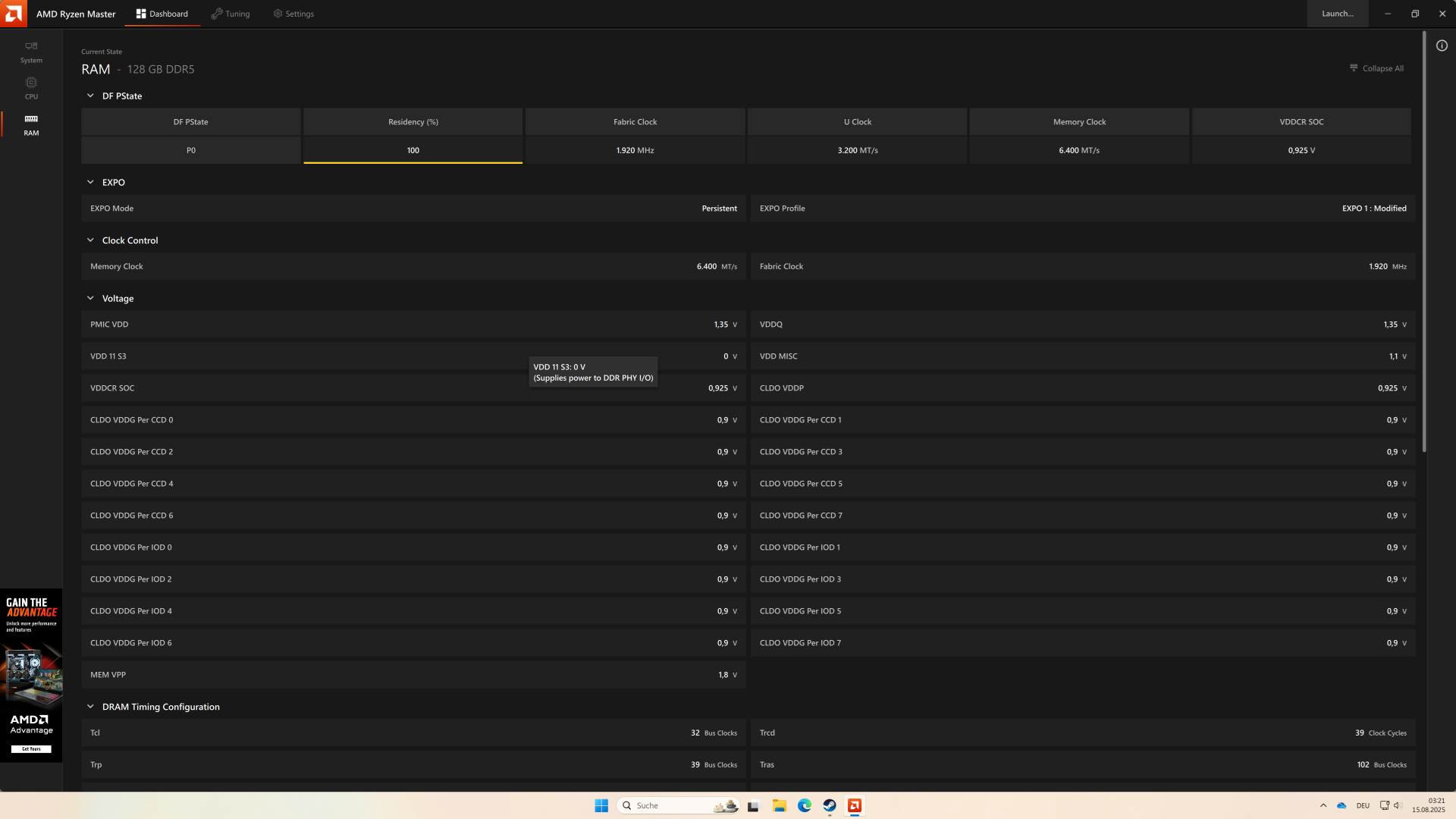Click the DF PState value P0

coord(191,150)
